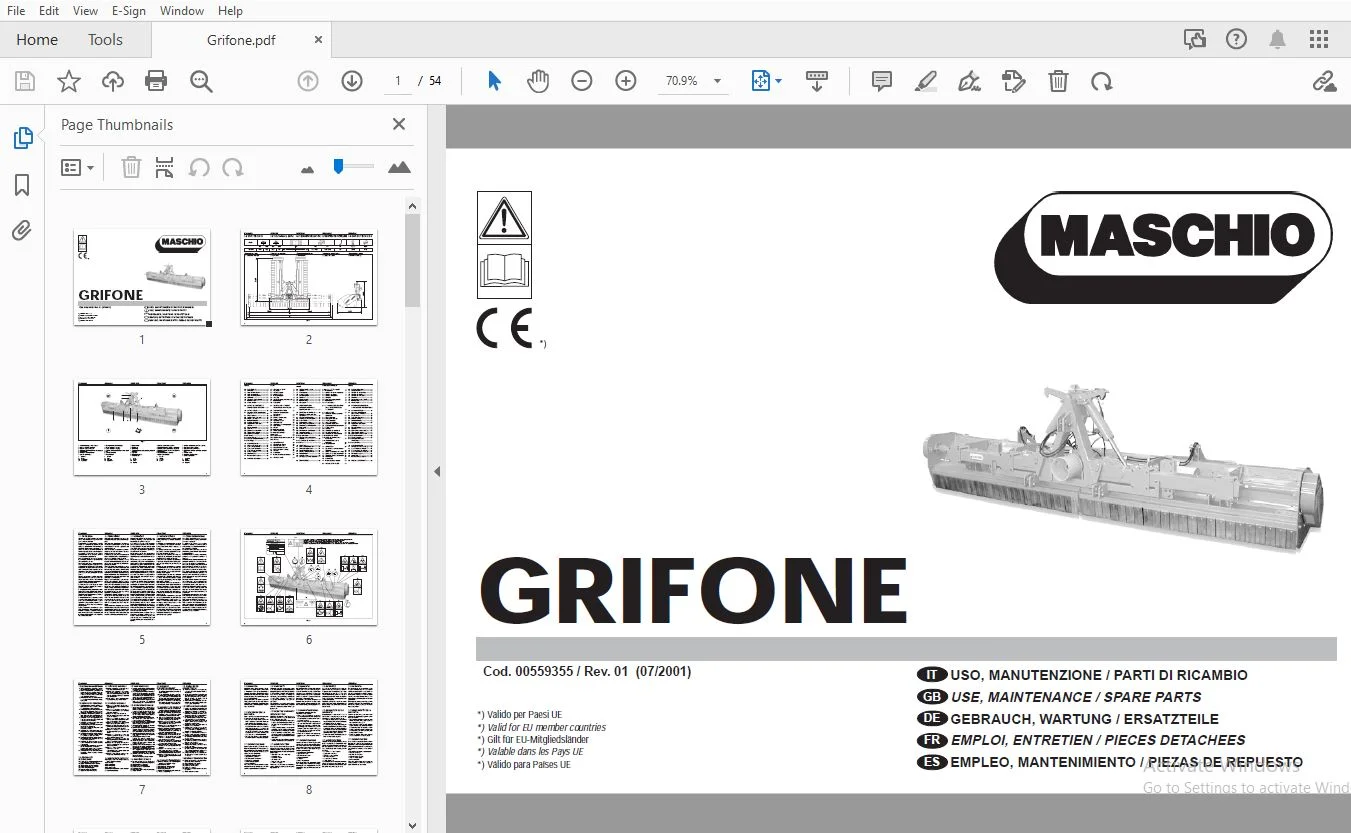Screen dimensions: 1351x833
Task: Close the Grifone.pdf tab
Action: coord(319,40)
